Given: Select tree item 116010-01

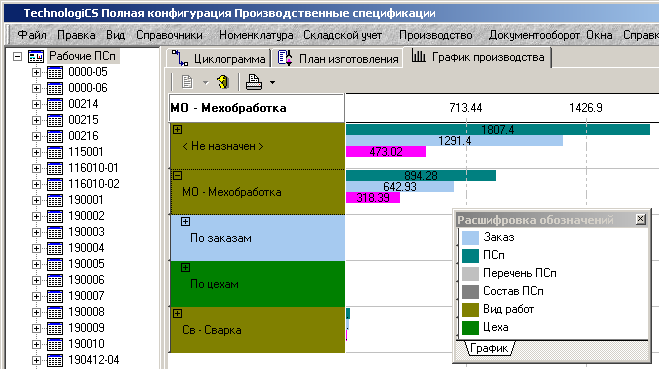Looking at the screenshot, I should coord(94,168).
